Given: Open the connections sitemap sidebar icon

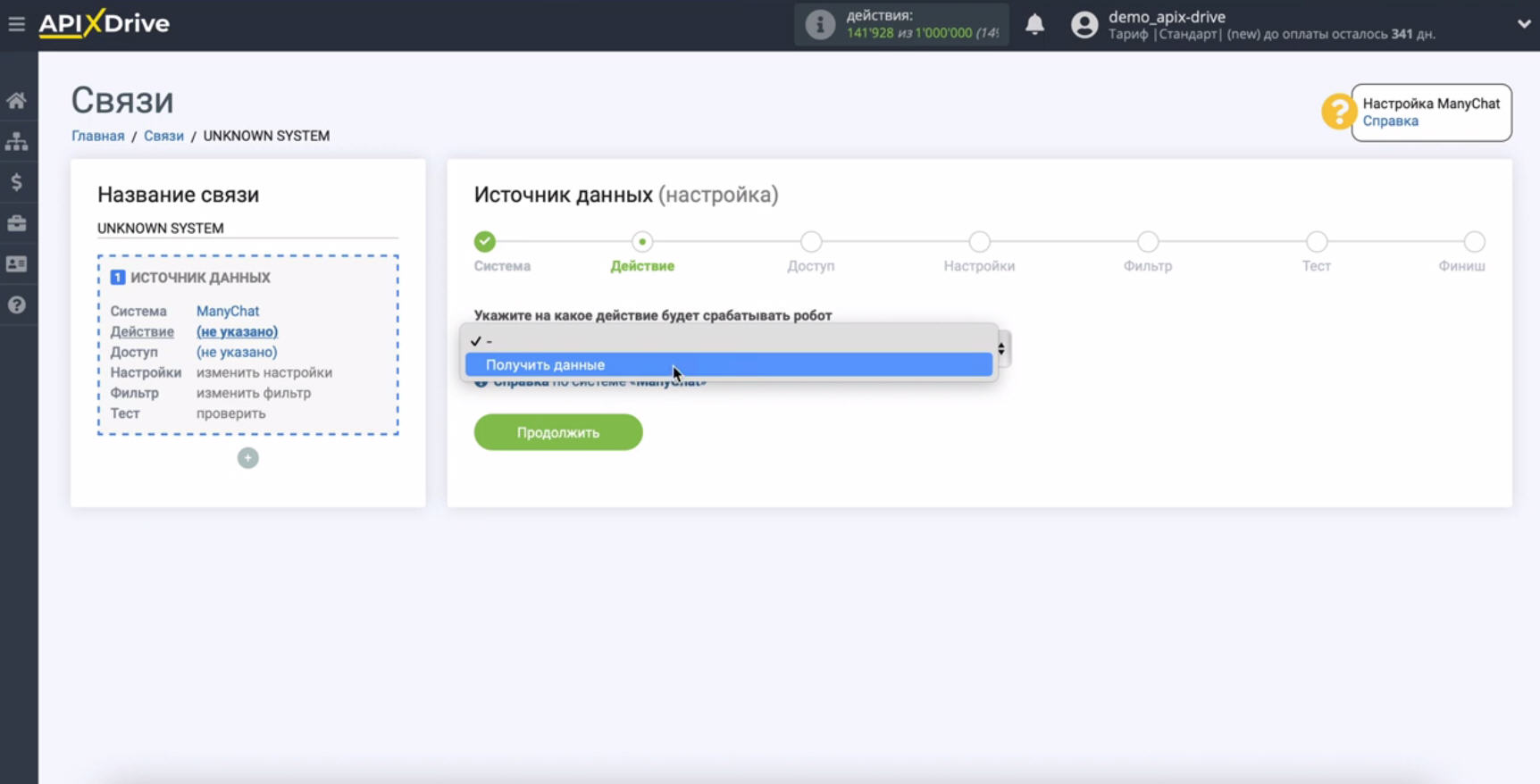Looking at the screenshot, I should [16, 141].
